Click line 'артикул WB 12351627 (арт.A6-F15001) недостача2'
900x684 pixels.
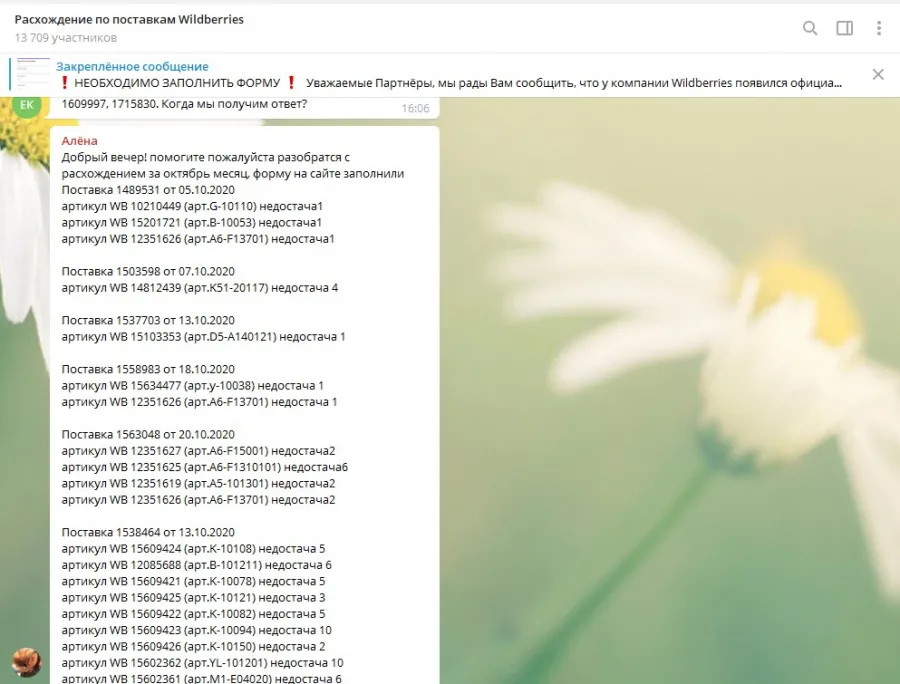198,451
